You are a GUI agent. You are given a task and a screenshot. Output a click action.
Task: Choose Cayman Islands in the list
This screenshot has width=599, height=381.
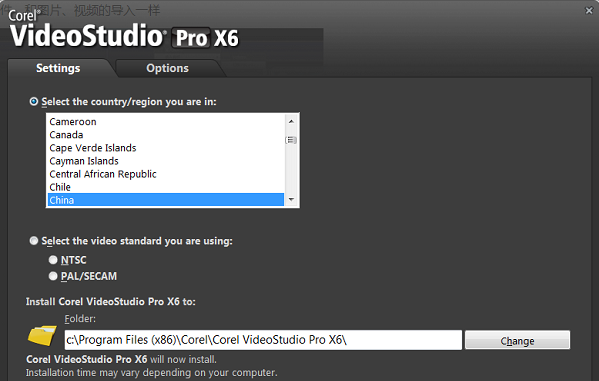(x=166, y=161)
